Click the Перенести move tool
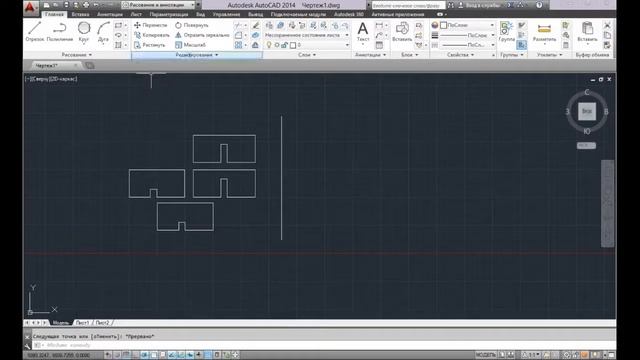 click(151, 25)
